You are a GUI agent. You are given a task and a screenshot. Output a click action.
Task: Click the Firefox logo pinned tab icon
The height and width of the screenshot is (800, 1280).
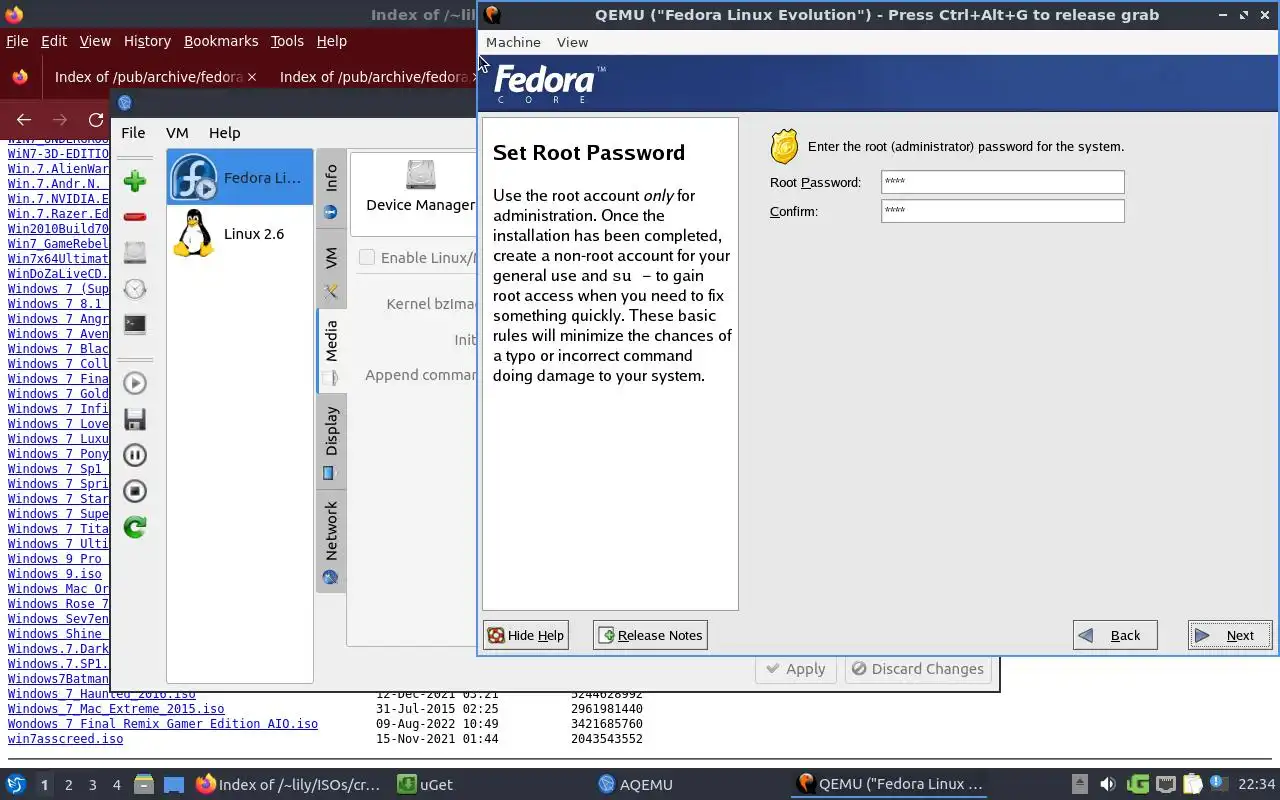(x=20, y=77)
